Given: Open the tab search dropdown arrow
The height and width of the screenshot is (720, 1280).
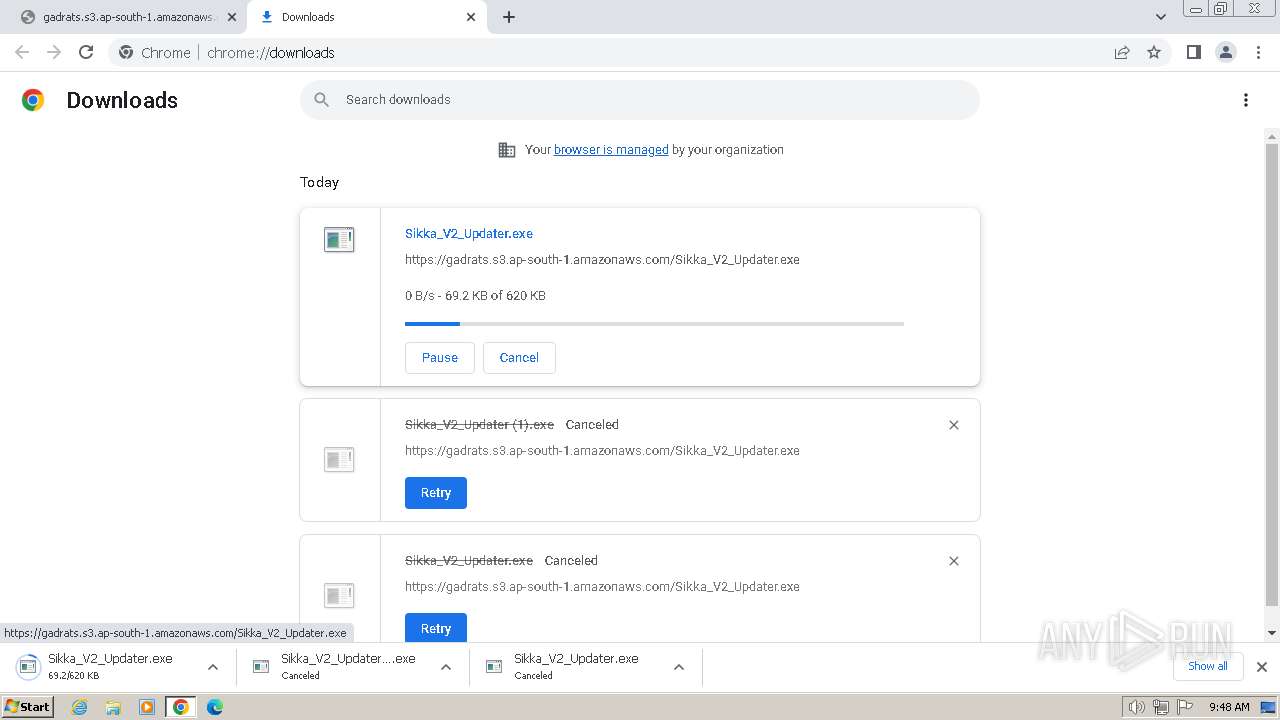Looking at the screenshot, I should [1161, 17].
